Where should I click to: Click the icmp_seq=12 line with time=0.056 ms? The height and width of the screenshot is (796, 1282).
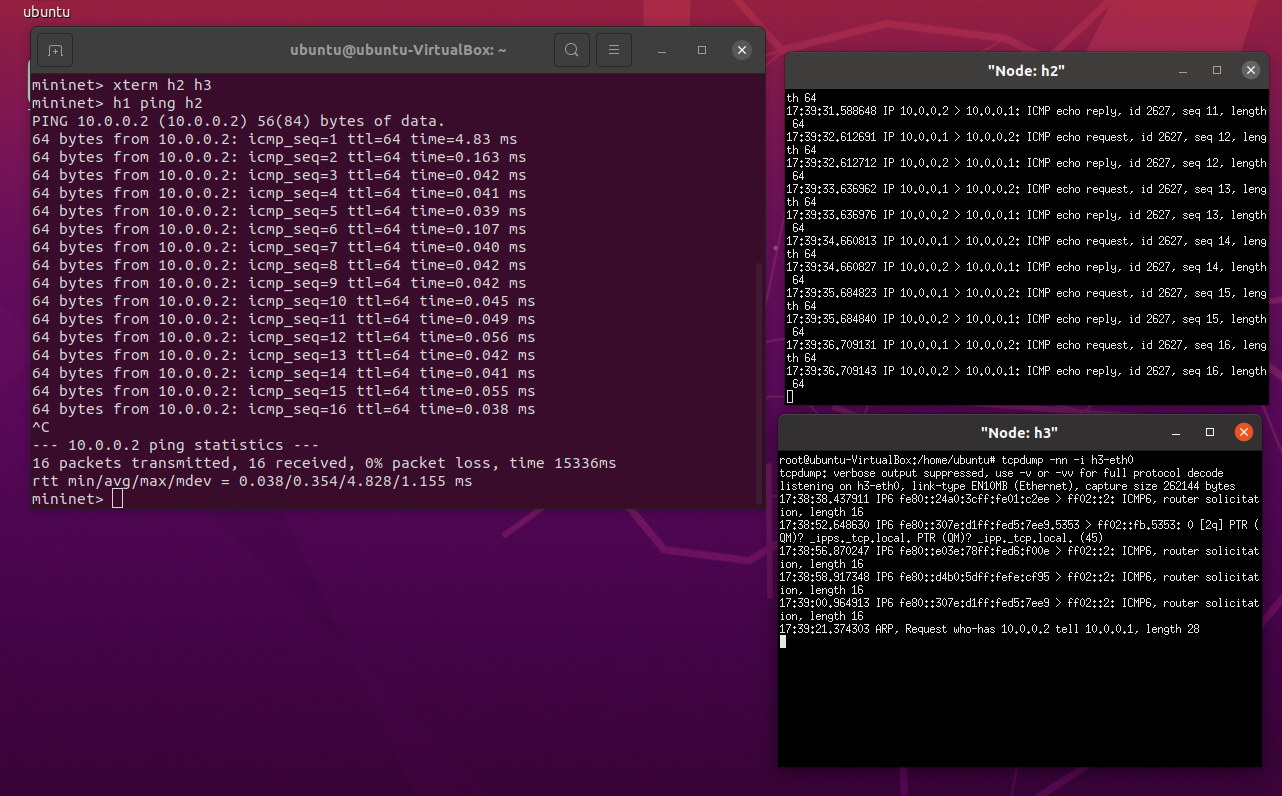click(284, 337)
